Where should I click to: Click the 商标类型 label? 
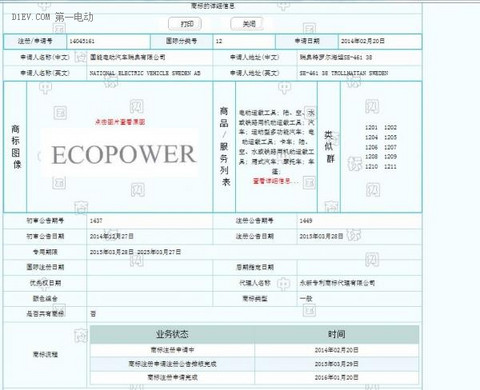pyautogui.click(x=255, y=298)
